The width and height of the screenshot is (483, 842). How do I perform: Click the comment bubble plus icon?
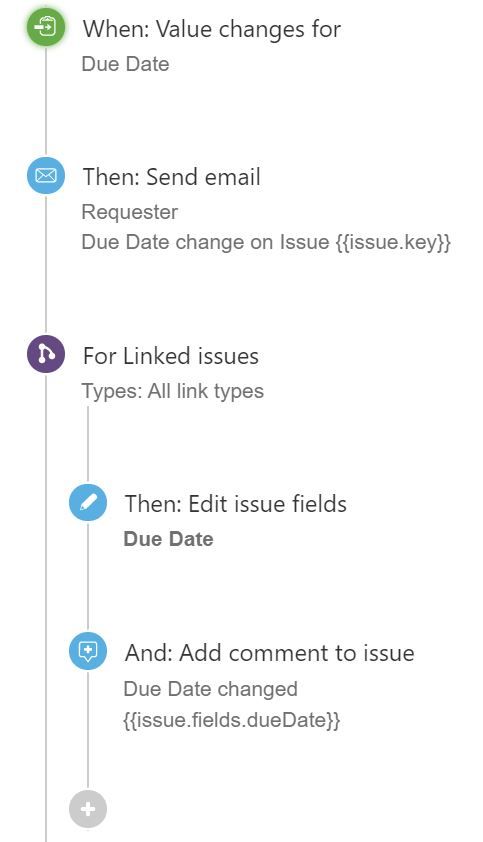pos(88,651)
